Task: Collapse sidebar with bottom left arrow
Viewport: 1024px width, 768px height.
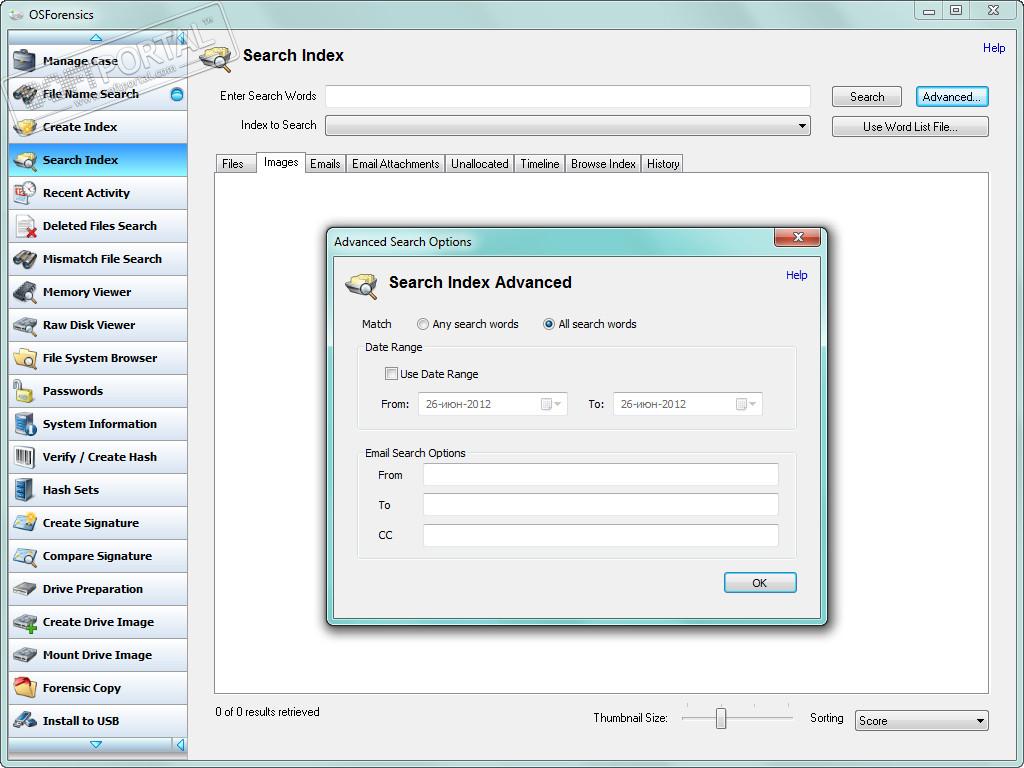Action: click(180, 744)
